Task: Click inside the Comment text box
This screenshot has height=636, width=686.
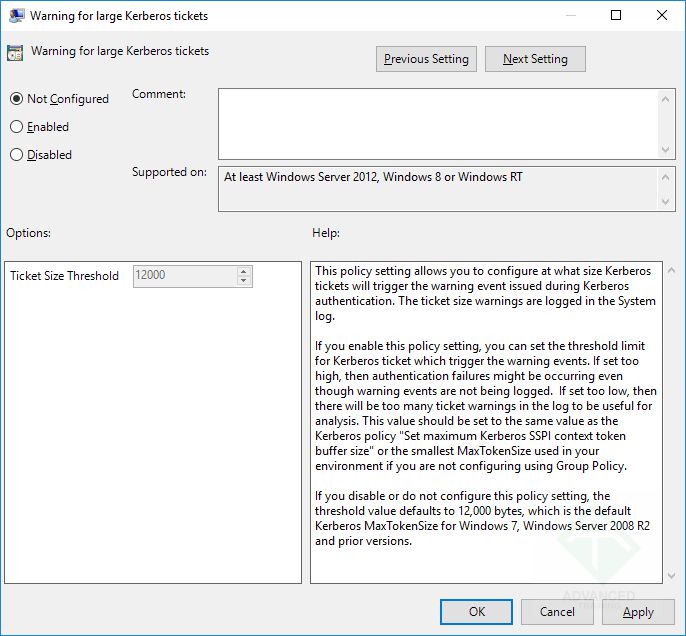Action: (x=438, y=122)
